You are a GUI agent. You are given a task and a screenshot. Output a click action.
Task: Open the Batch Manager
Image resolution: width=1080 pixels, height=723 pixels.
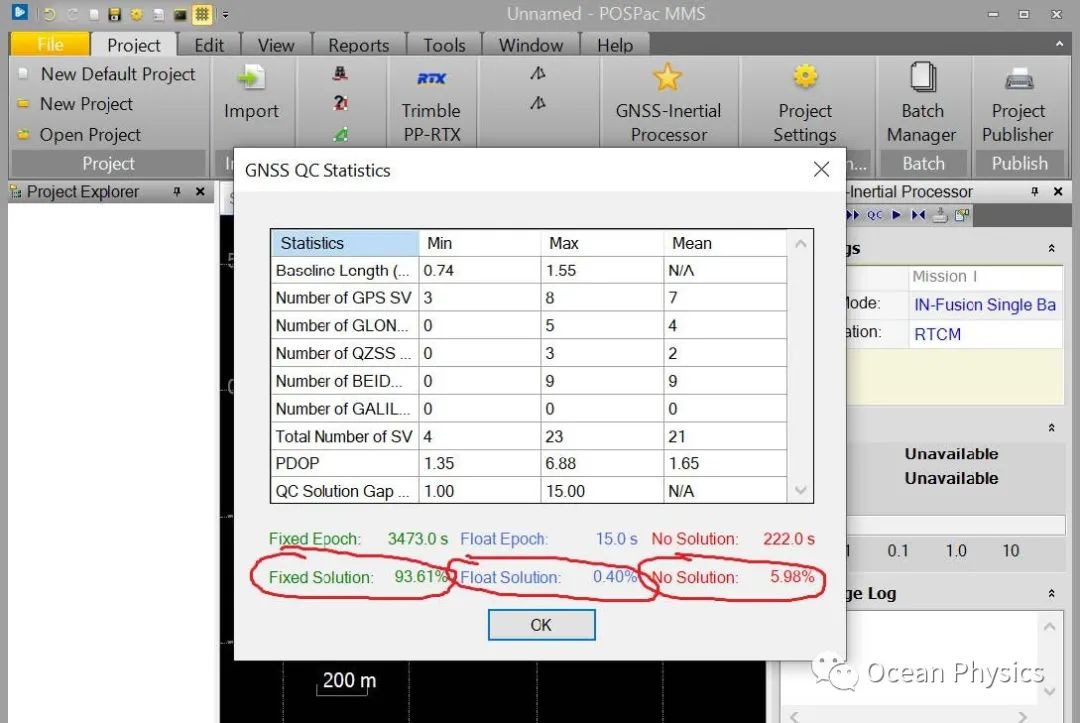[x=922, y=78]
